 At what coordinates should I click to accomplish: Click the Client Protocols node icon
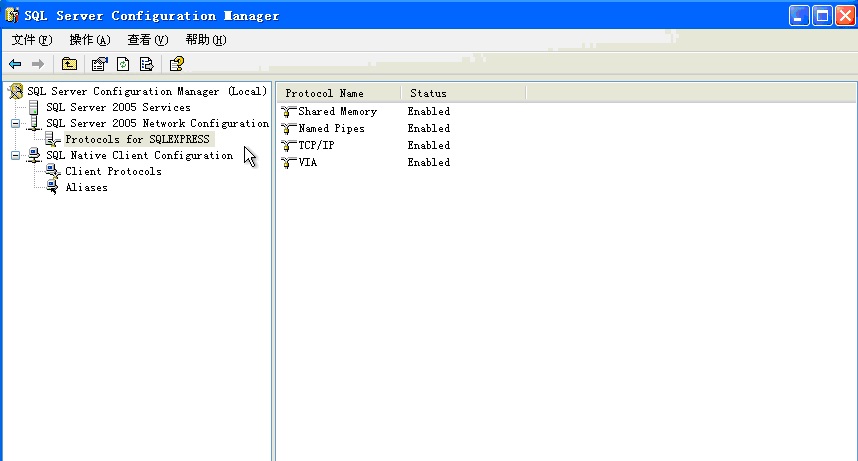53,171
